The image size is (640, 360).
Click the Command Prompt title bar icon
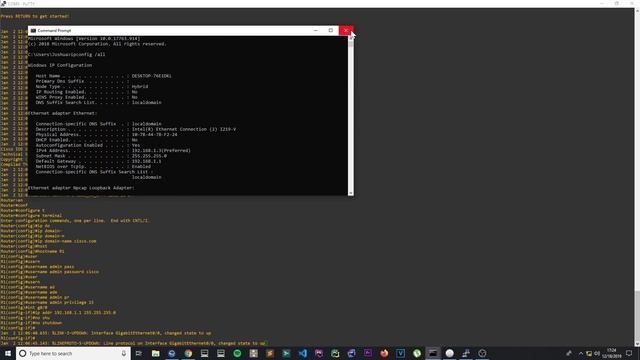pyautogui.click(x=33, y=31)
